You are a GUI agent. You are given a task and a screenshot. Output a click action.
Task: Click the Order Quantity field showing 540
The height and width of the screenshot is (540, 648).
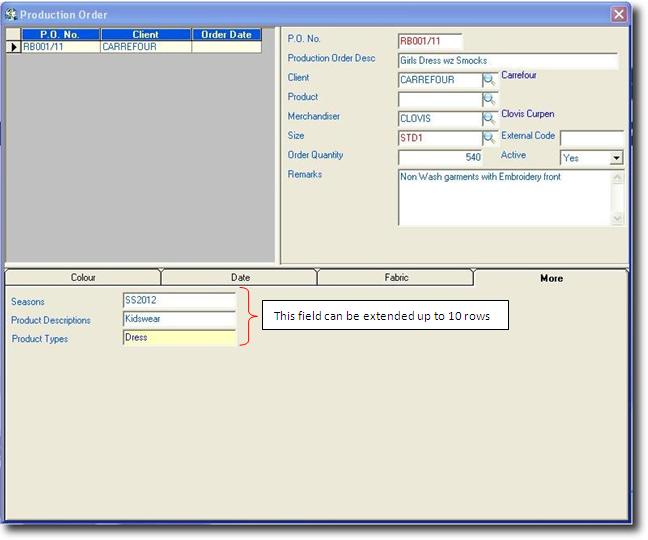pyautogui.click(x=441, y=157)
